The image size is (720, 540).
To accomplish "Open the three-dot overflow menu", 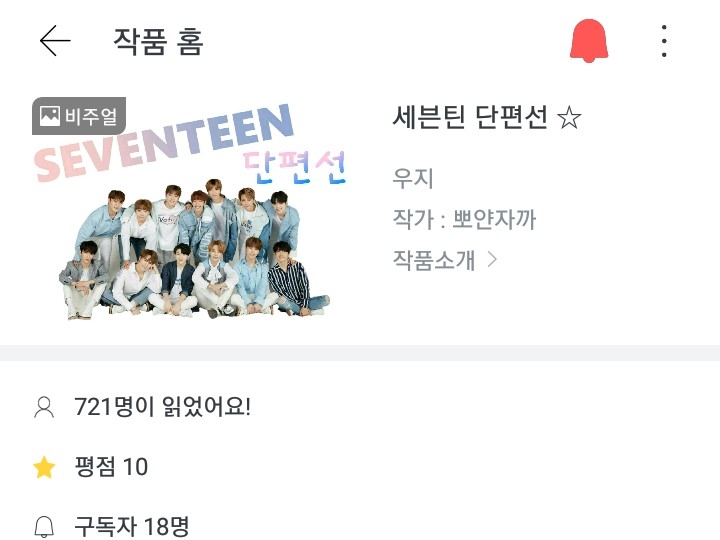I will 664,41.
